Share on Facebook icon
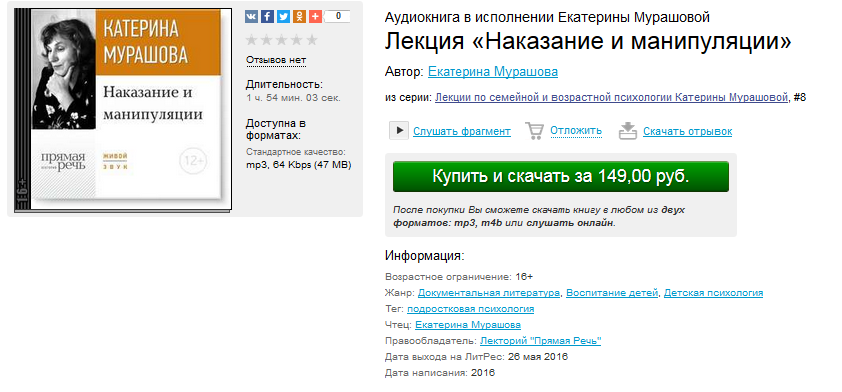842x392 pixels. pos(267,17)
